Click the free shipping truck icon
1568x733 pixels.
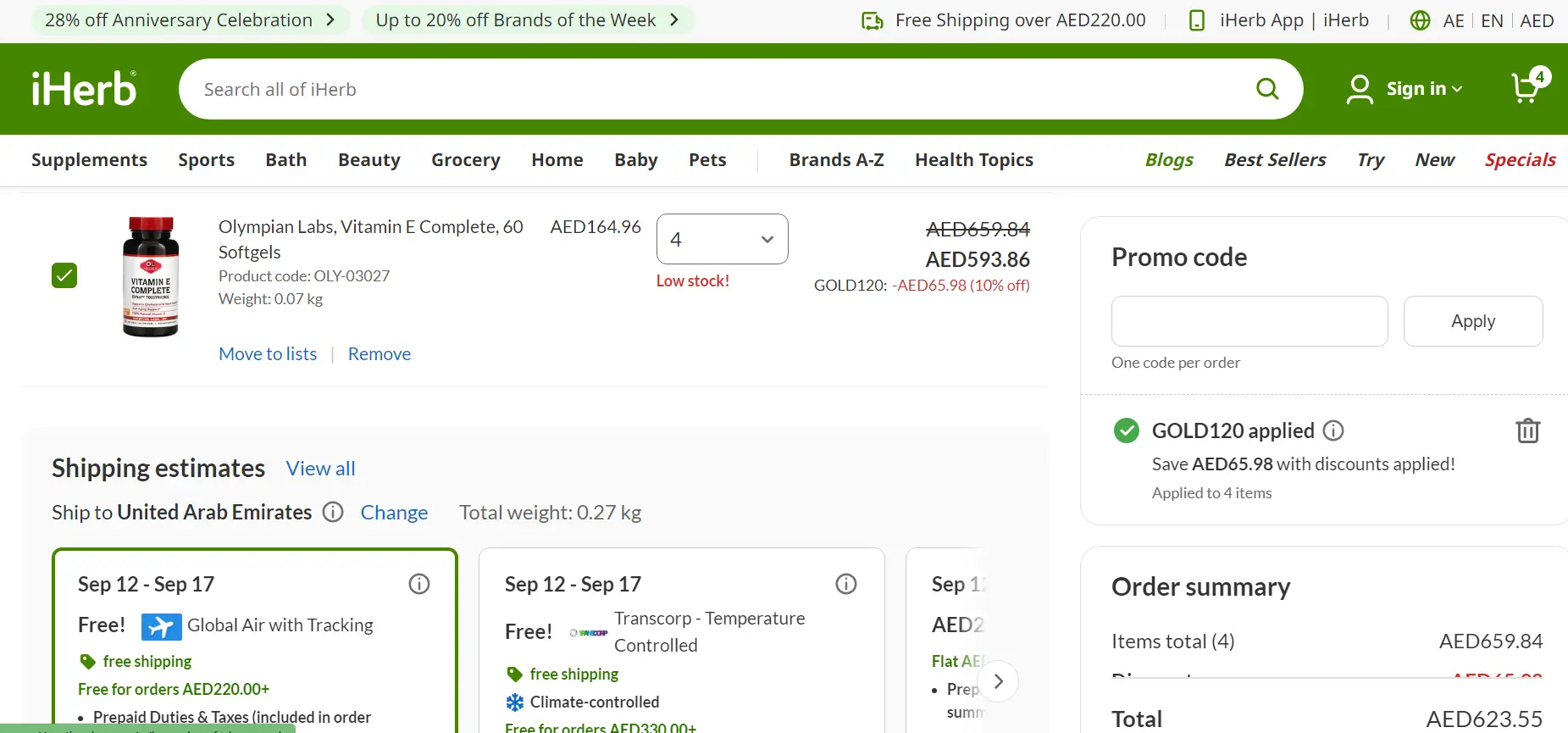pyautogui.click(x=873, y=20)
